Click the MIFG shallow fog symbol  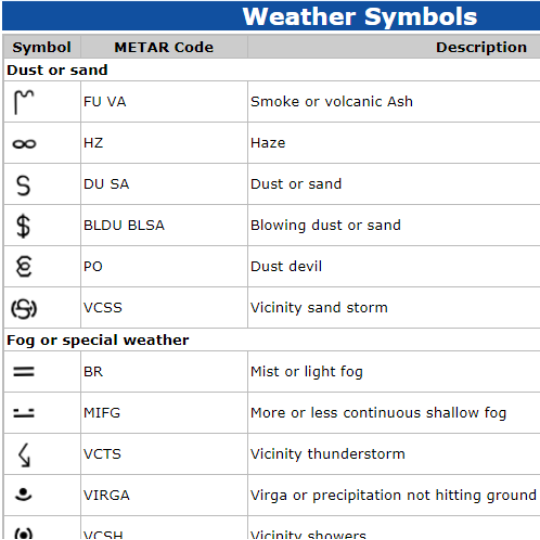point(24,413)
